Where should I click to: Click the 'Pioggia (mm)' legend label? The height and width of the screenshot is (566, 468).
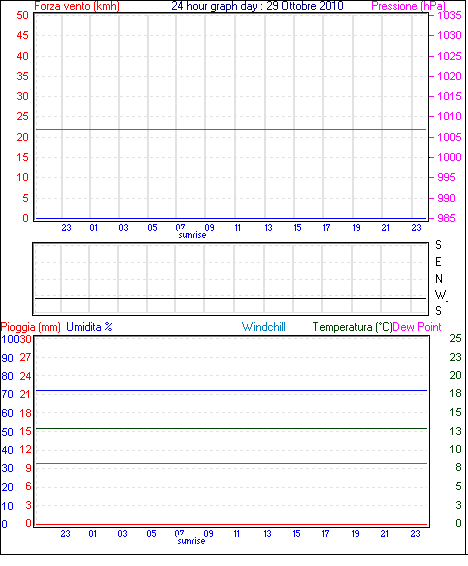point(31,327)
